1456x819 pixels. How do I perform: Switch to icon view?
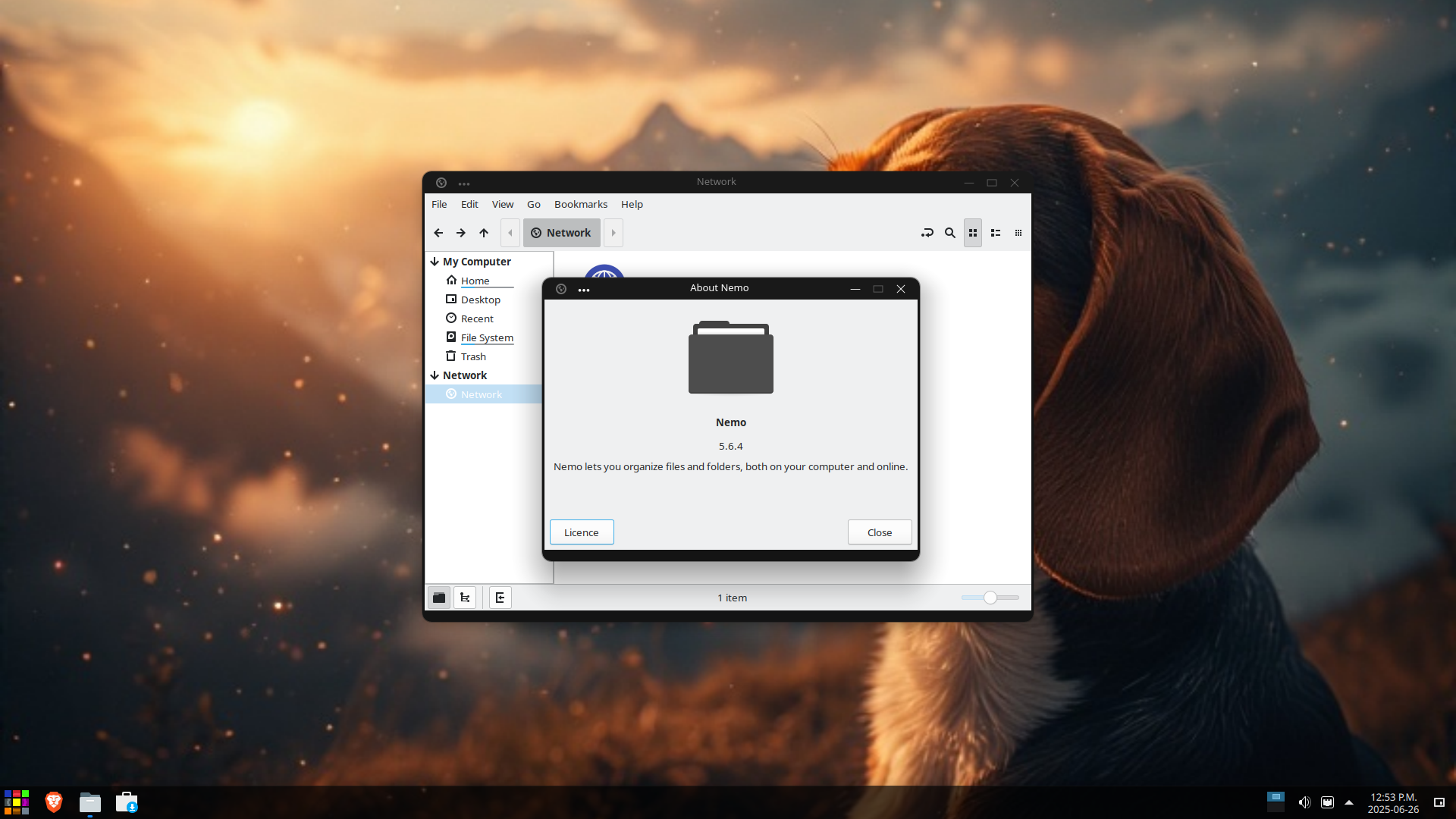(x=973, y=233)
